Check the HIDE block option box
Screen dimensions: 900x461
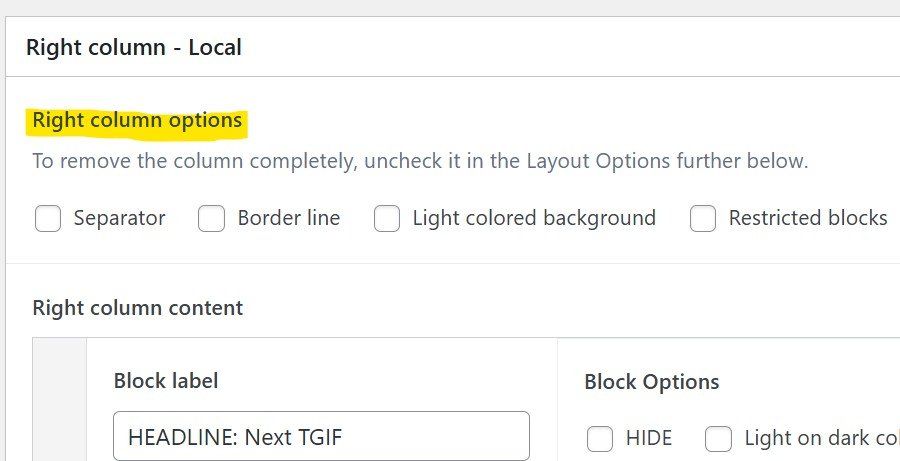tap(600, 438)
